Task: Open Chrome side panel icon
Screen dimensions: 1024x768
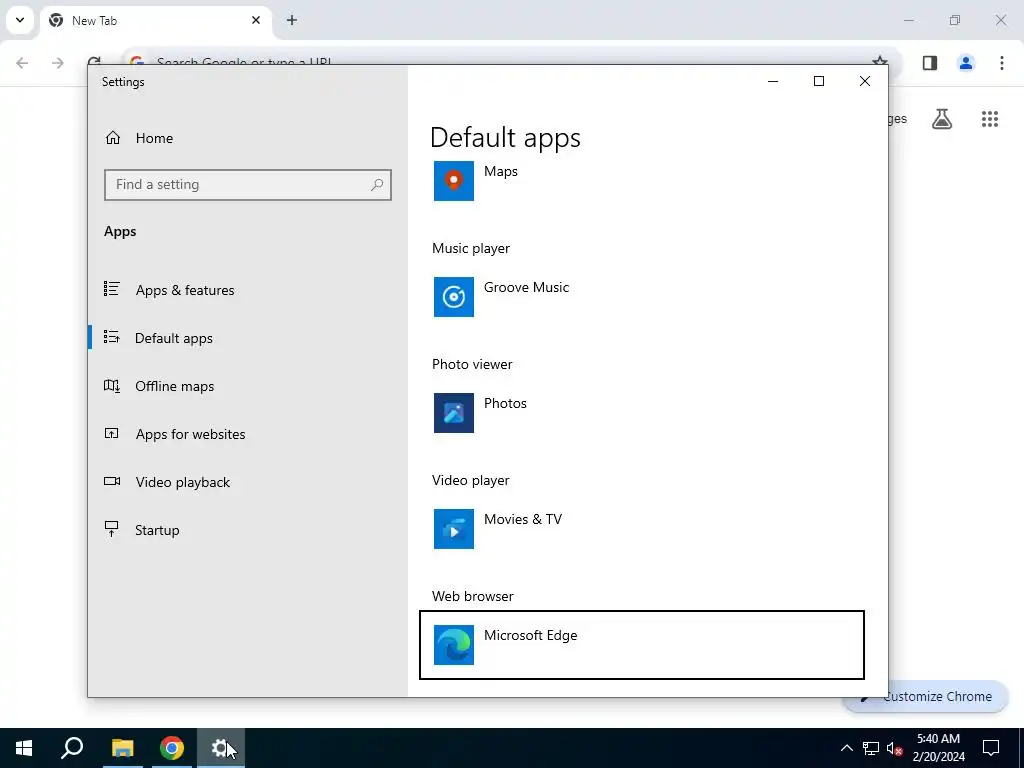Action: 930,63
